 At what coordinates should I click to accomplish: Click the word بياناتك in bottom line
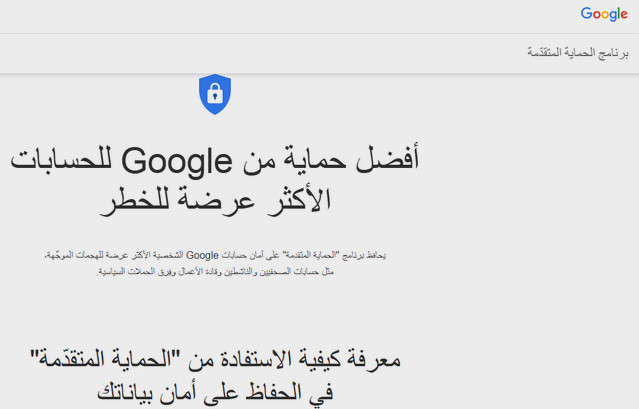click(x=126, y=393)
